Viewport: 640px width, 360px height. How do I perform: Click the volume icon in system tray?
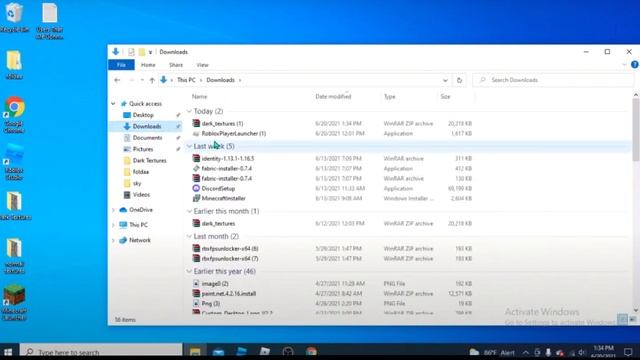(x=581, y=352)
